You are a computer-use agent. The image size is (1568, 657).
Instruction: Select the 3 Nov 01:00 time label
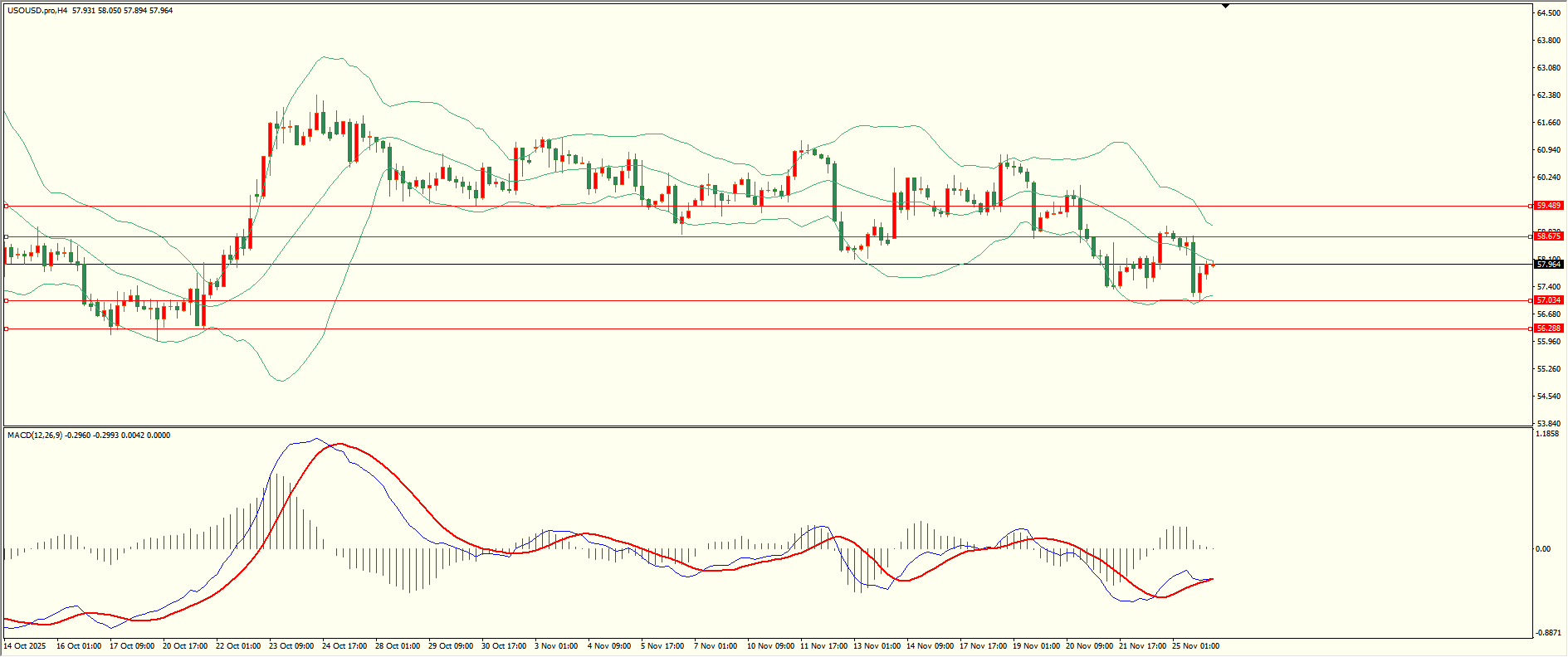point(555,646)
